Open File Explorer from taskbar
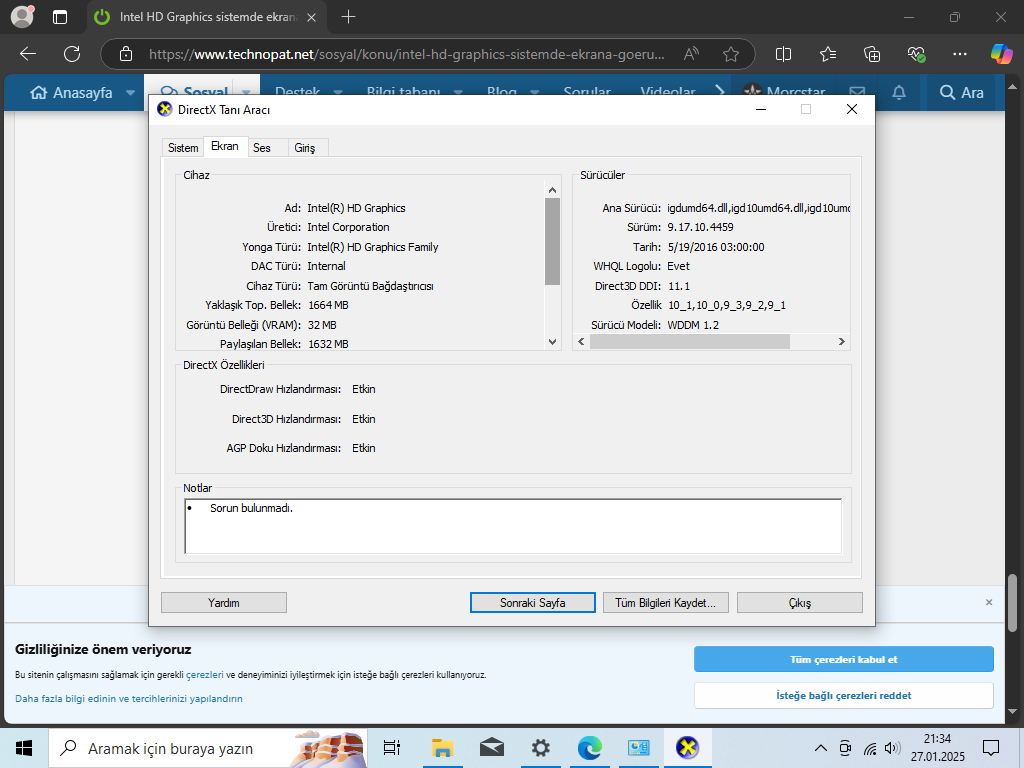This screenshot has height=768, width=1024. (442, 748)
